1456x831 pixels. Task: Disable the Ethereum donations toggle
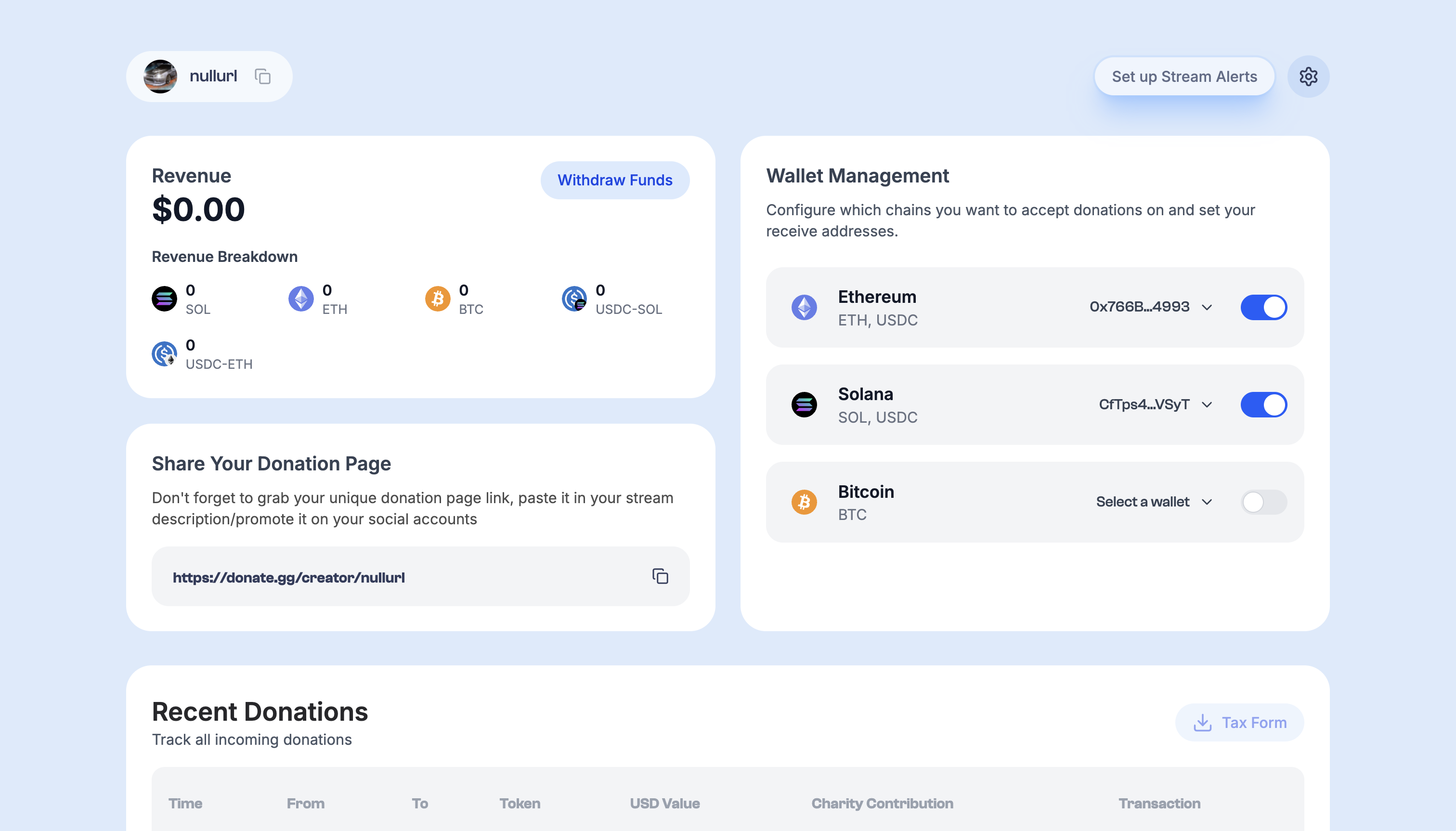click(1263, 308)
